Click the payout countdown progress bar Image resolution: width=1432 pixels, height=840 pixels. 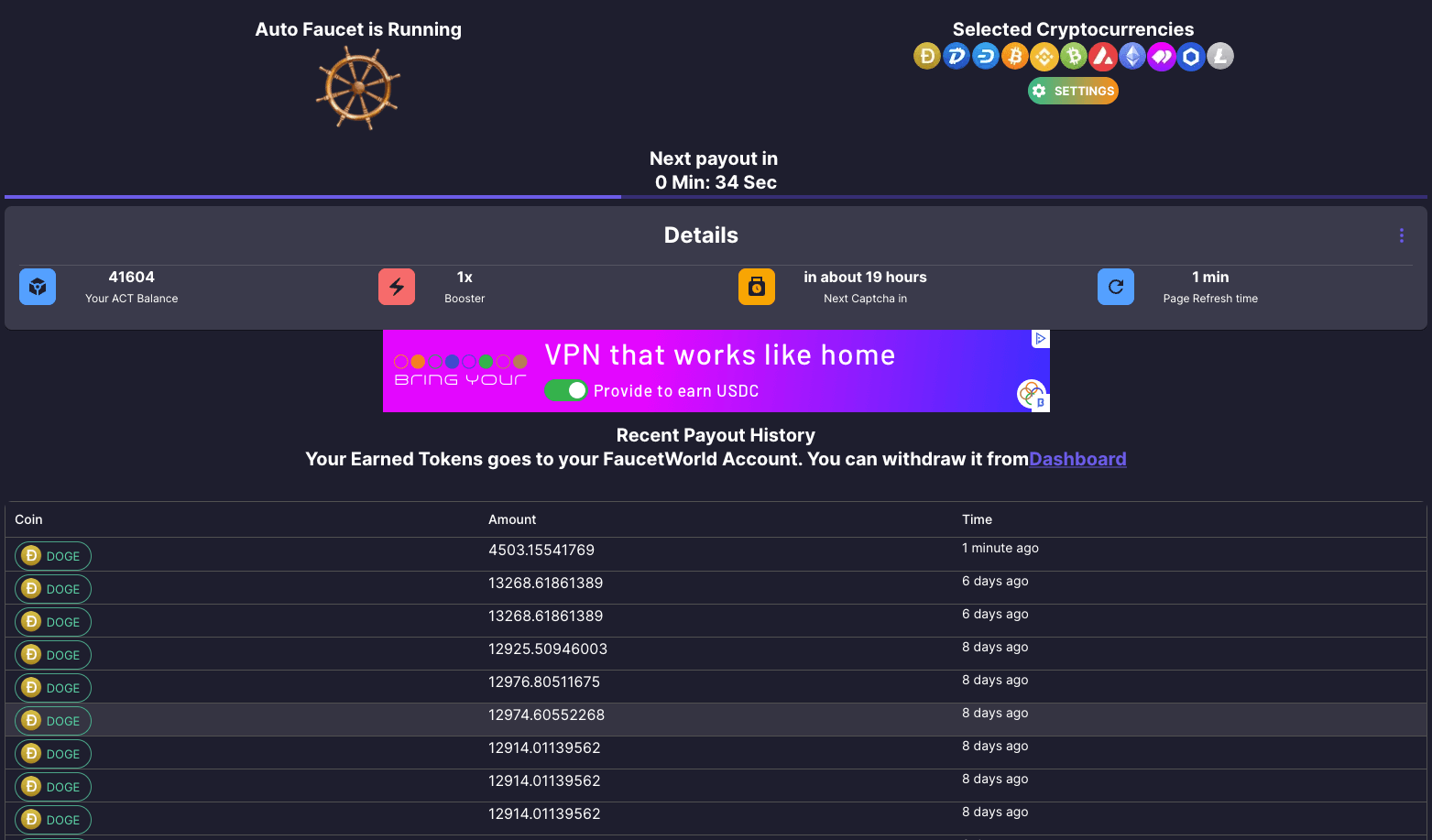tap(716, 197)
